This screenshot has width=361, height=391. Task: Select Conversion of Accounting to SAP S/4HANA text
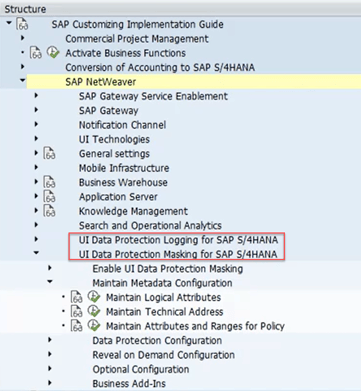pos(160,67)
